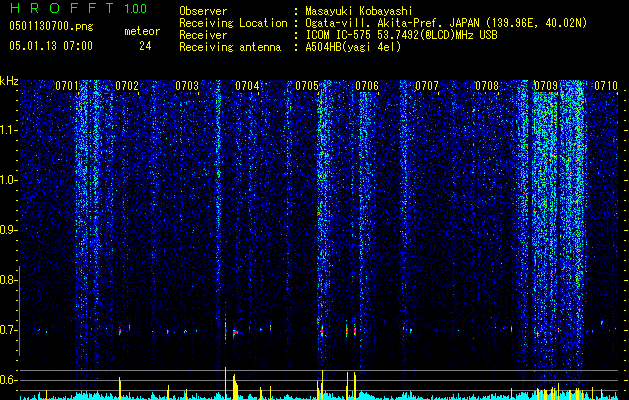Click the ICOM IC-575 receiver text
This screenshot has height=400, width=629.
401,35
